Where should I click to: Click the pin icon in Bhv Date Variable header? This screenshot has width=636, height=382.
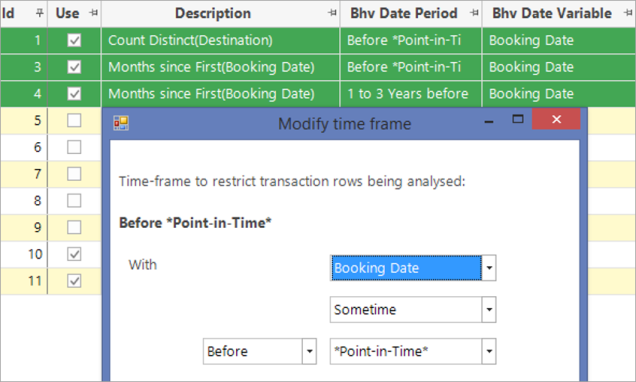pyautogui.click(x=628, y=13)
